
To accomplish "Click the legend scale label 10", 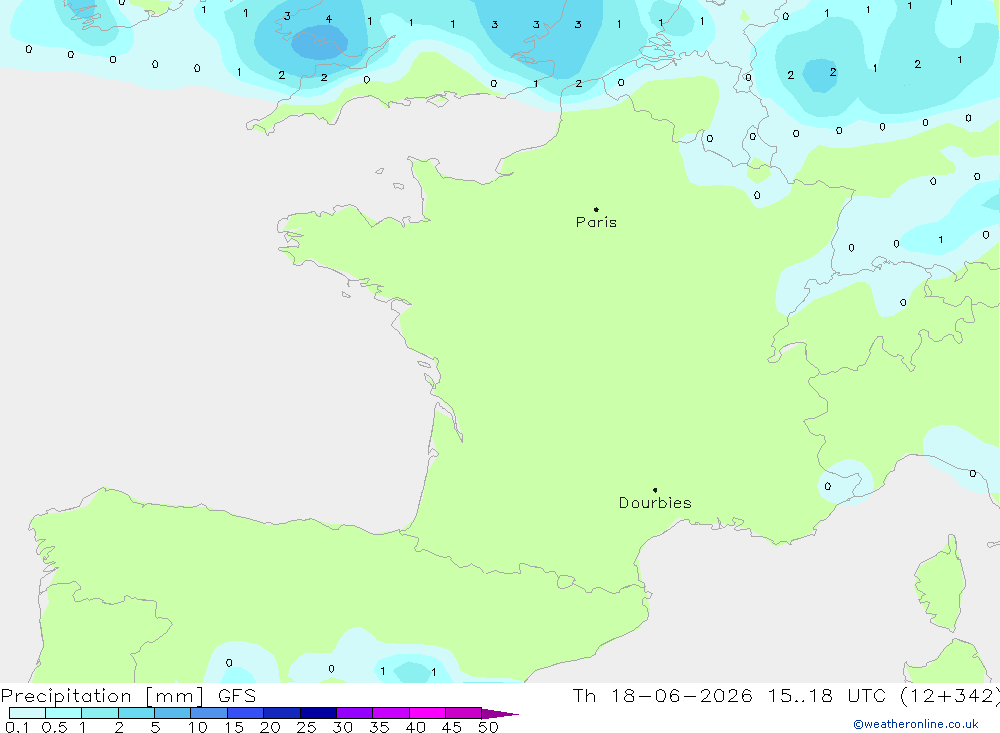I will pyautogui.click(x=198, y=727).
